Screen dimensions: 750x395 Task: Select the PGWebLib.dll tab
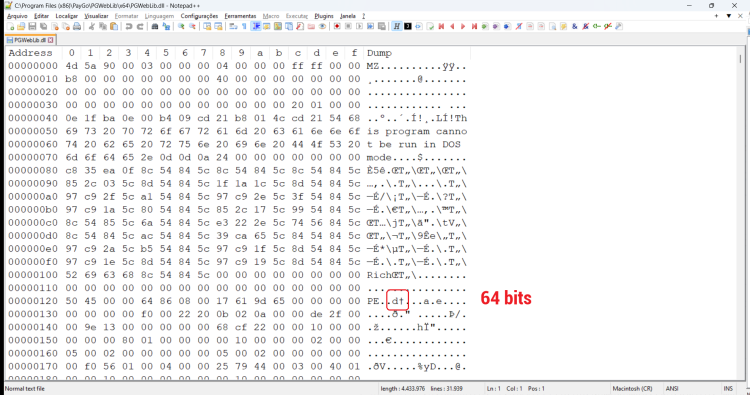30,40
